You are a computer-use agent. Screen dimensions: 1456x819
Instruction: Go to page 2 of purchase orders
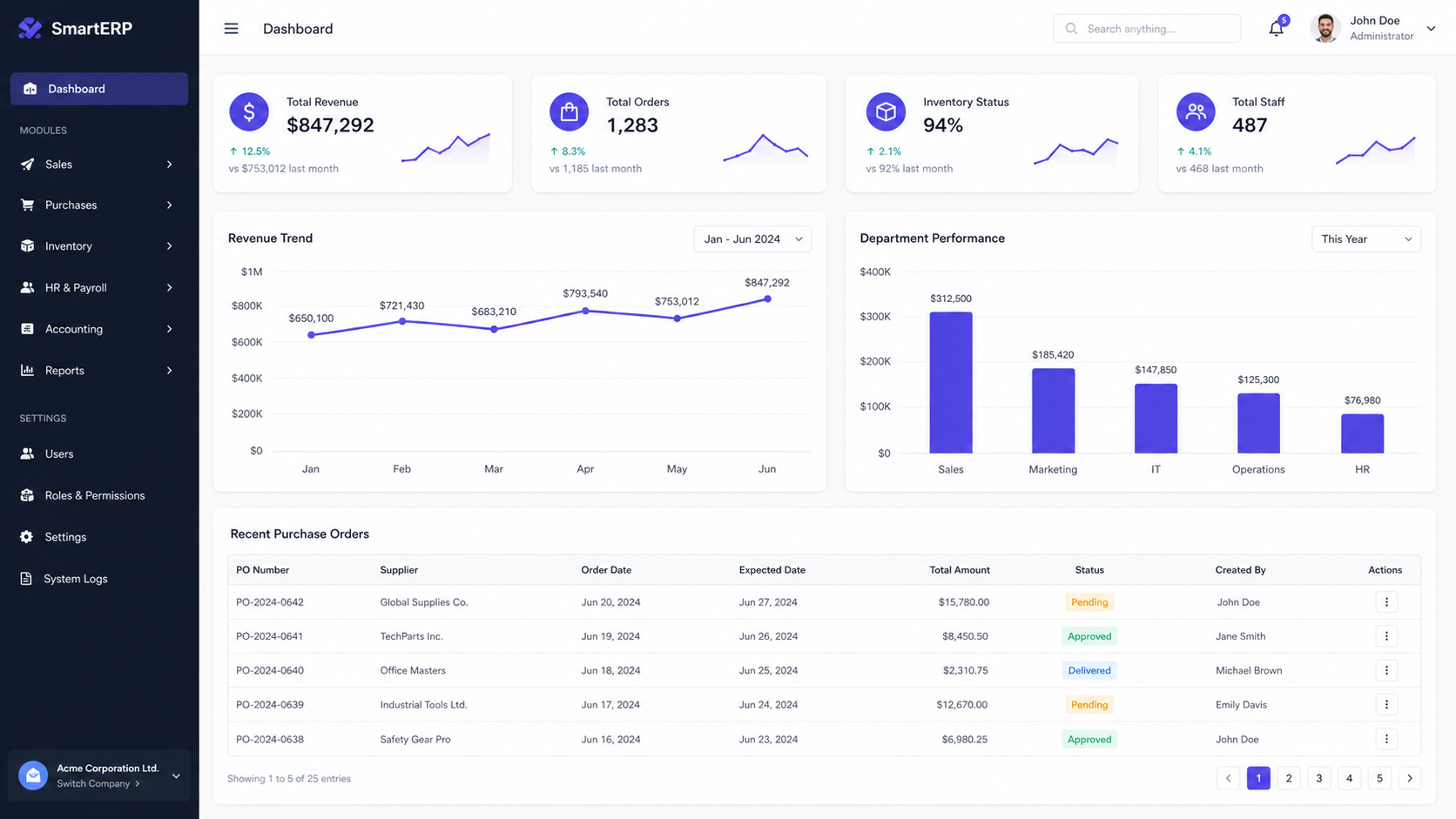[1289, 778]
